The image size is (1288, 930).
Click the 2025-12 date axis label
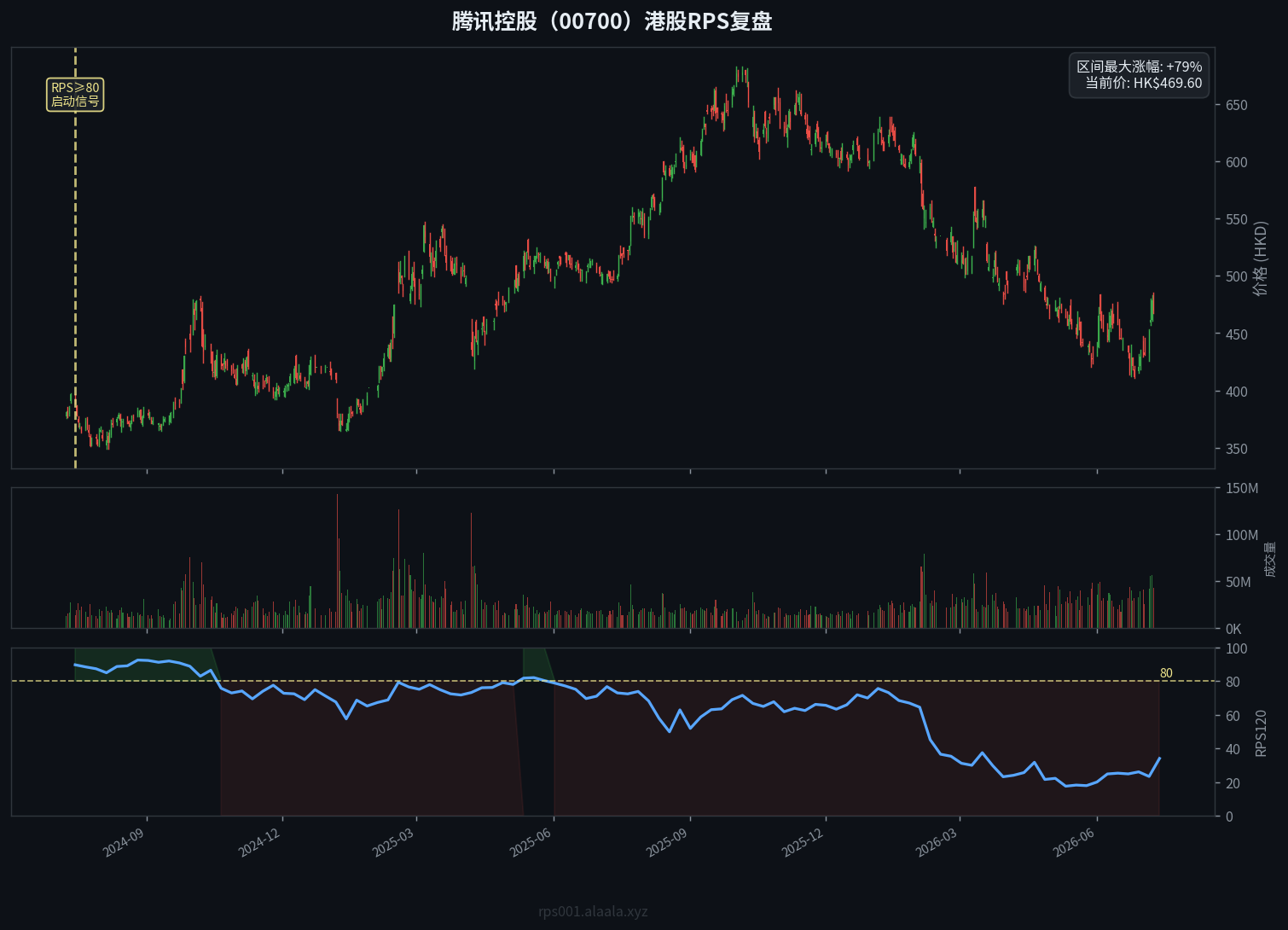click(802, 842)
